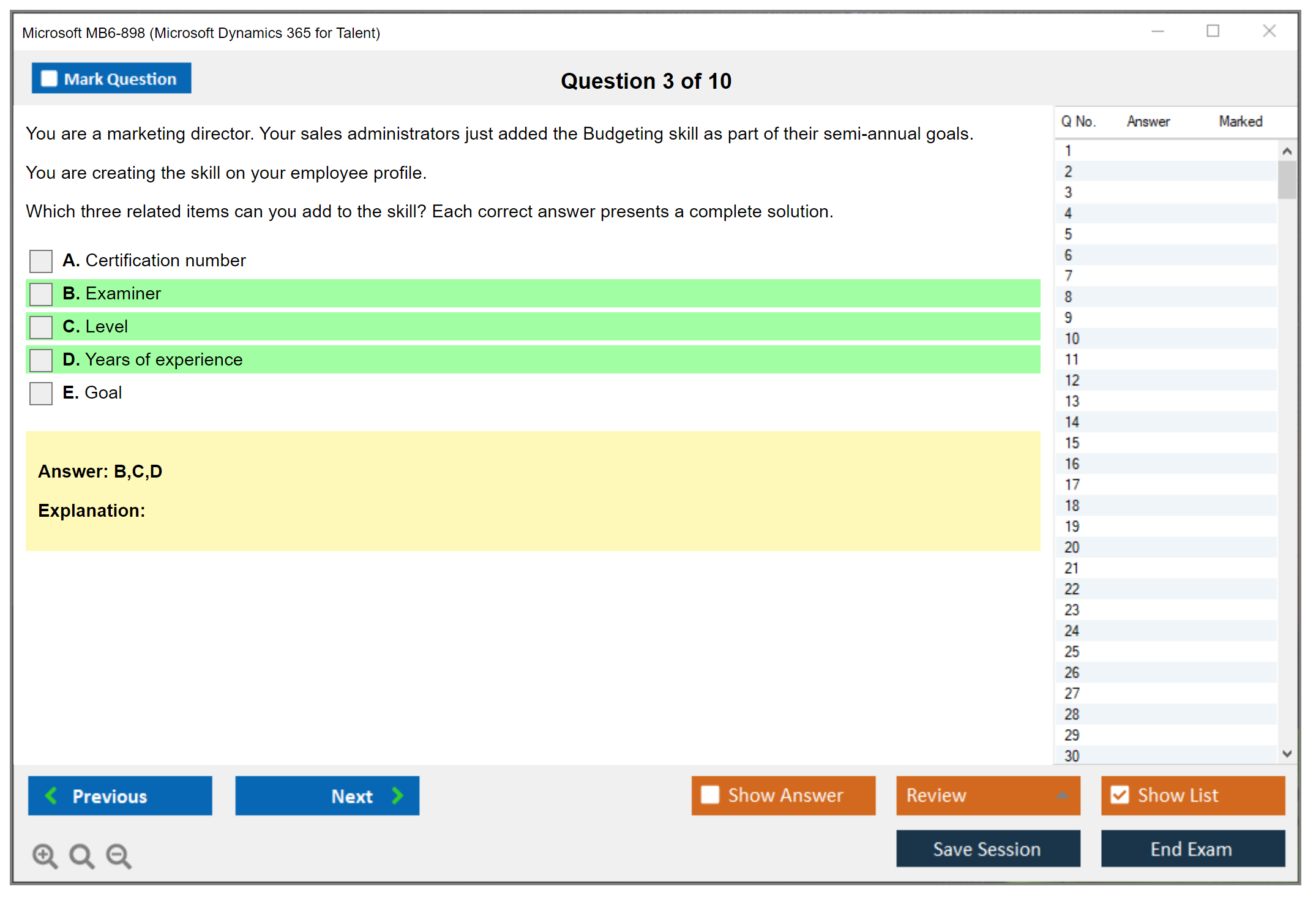Close the exam window
The width and height of the screenshot is (1316, 900).
click(x=1269, y=31)
